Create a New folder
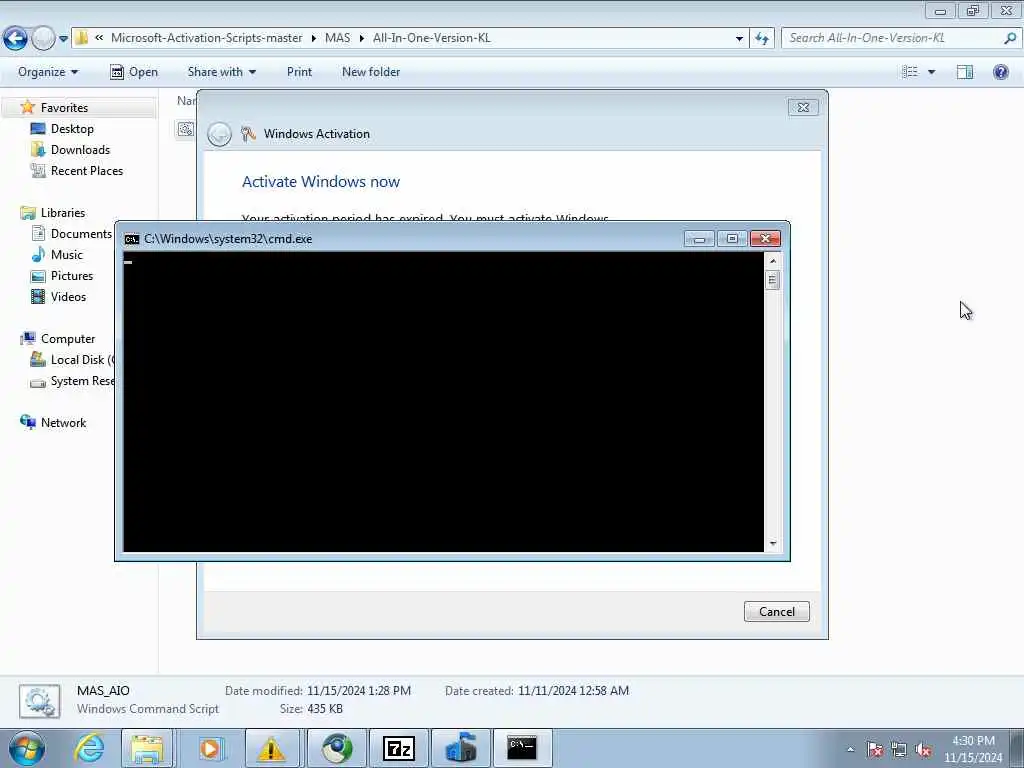The width and height of the screenshot is (1024, 768). pos(371,72)
